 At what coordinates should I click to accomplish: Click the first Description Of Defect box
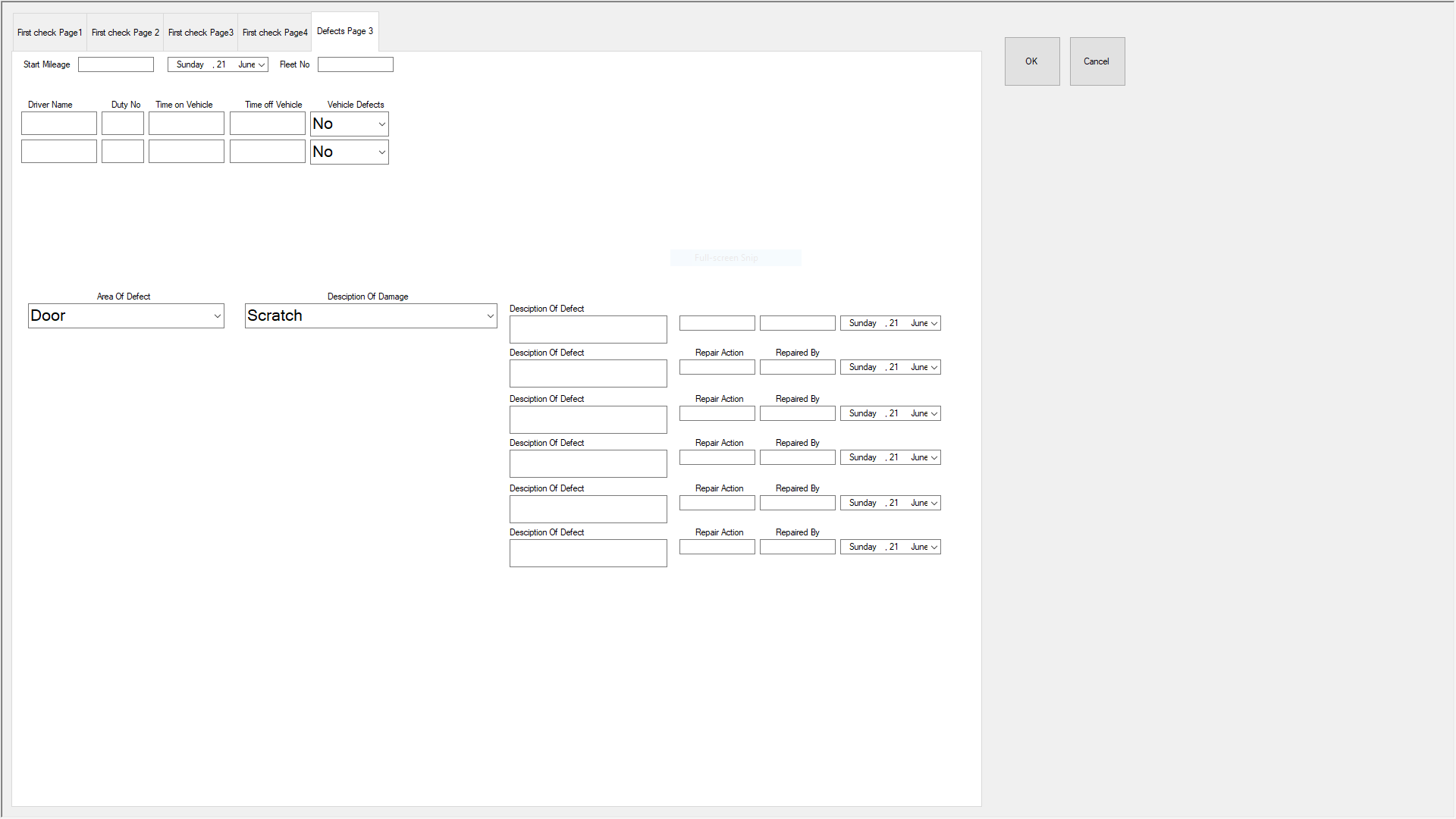[588, 330]
